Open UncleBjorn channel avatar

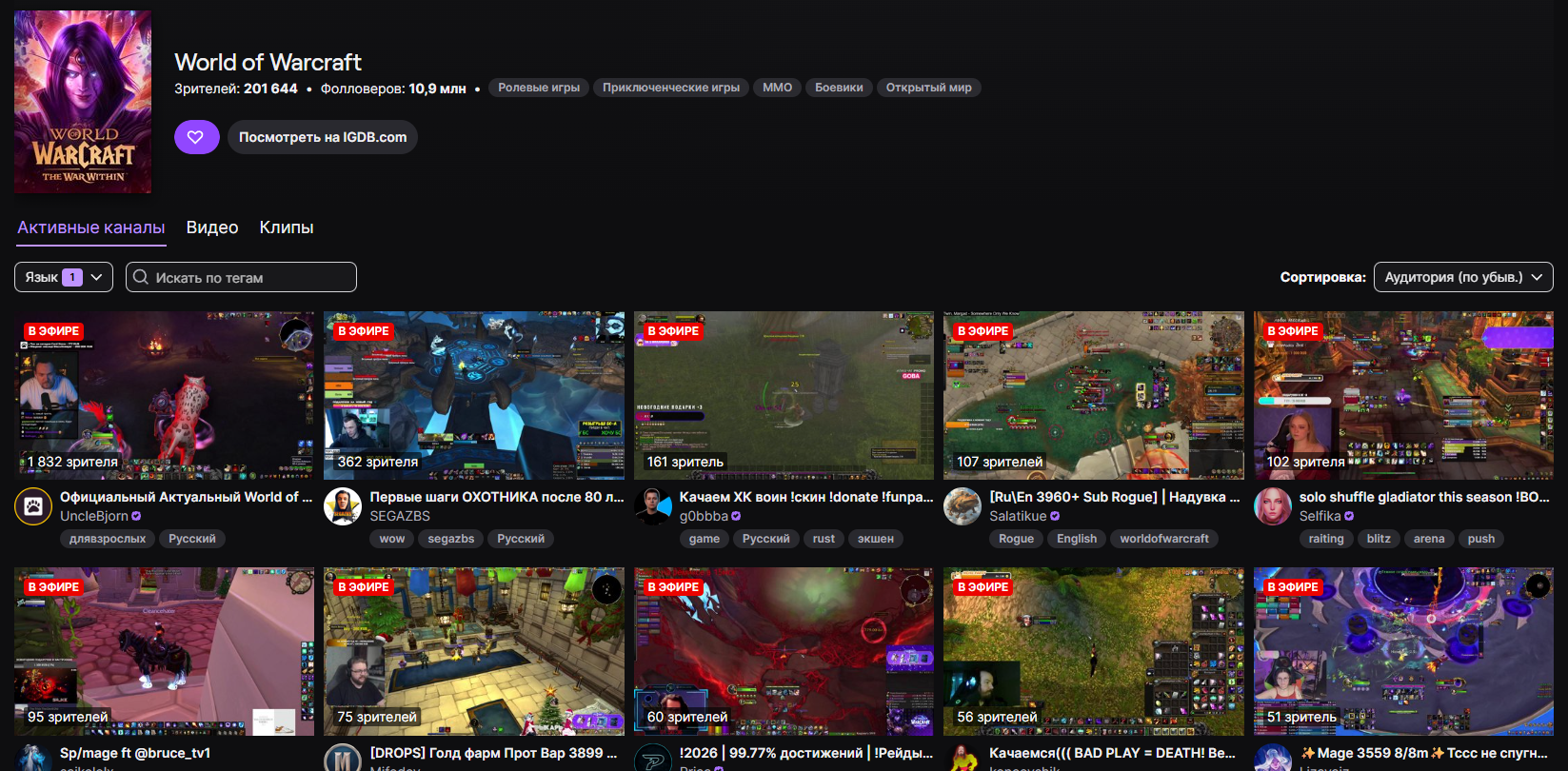[33, 506]
